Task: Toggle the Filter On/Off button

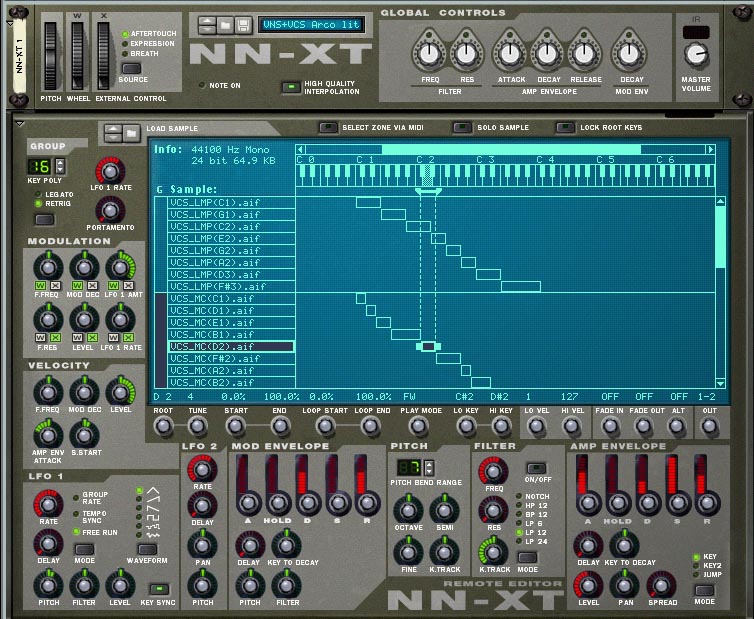Action: 536,468
